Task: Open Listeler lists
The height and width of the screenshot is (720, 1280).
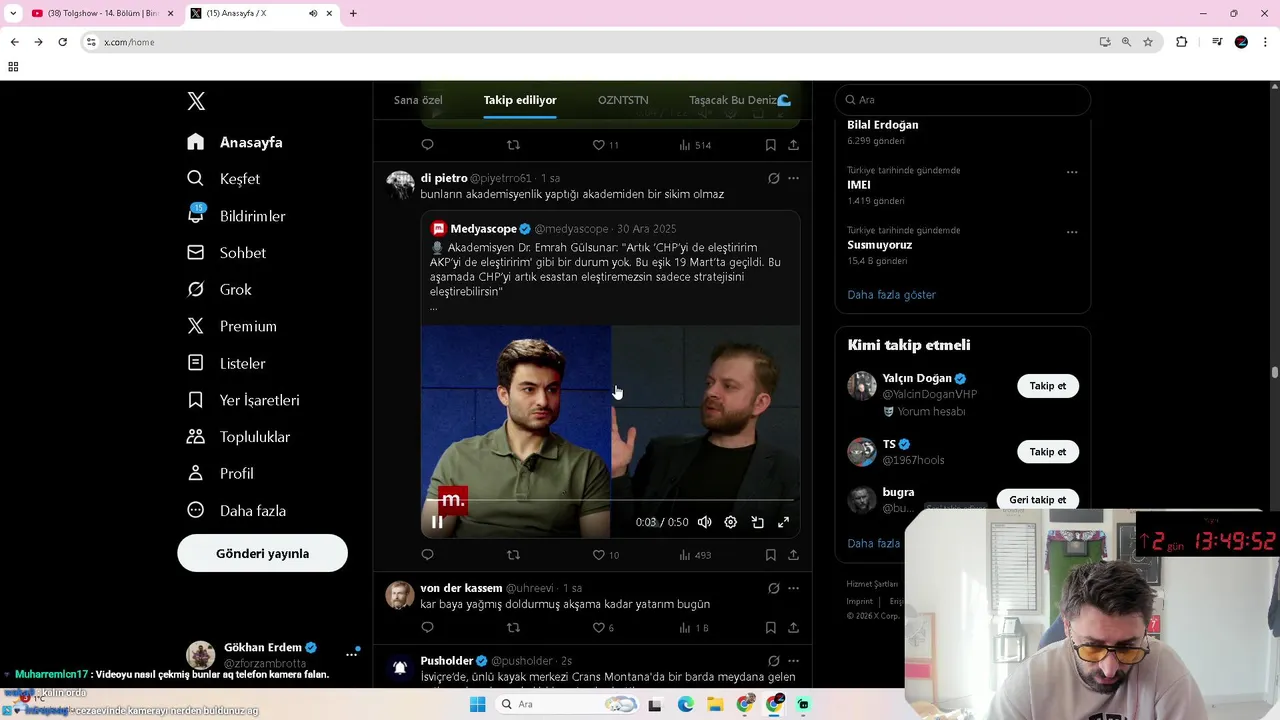Action: (227, 363)
